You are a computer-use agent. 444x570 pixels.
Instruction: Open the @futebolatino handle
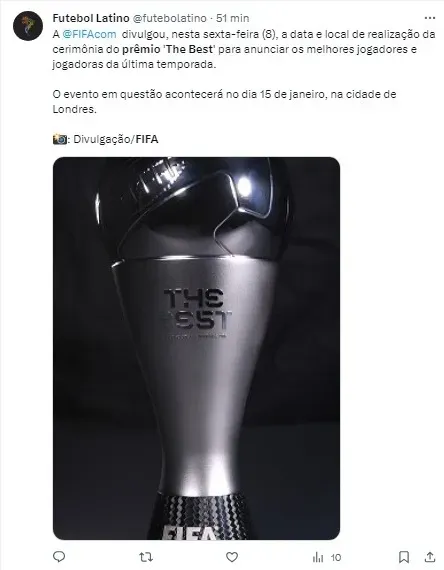tap(169, 18)
